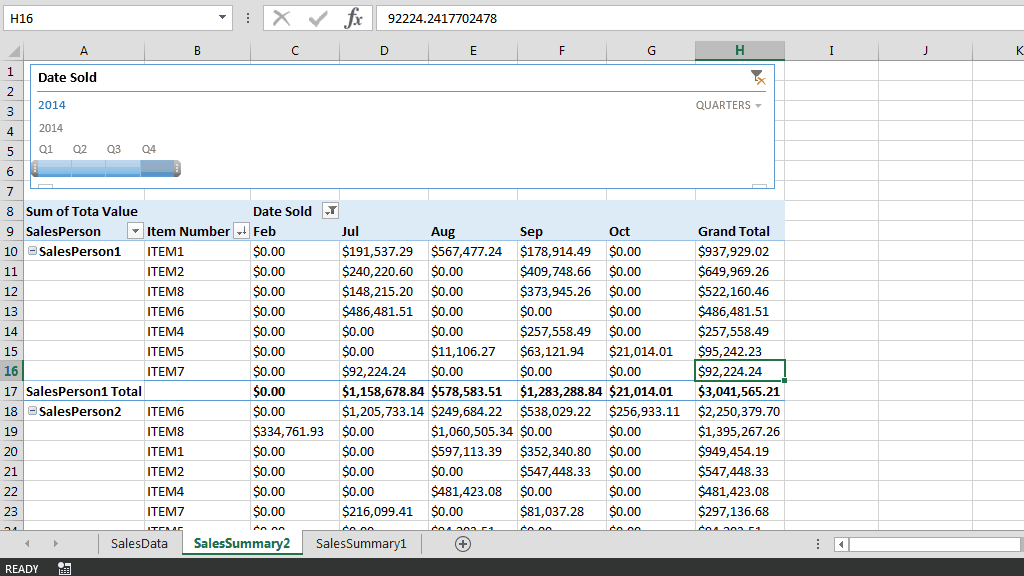
Task: Click the Select All corner triangle
Action: (x=14, y=51)
